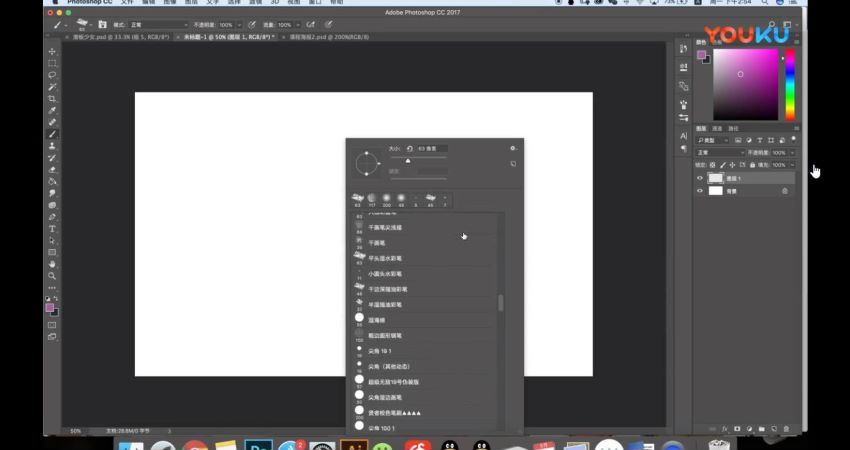Screen dimensions: 850x450
Task: Select the Type (T) tool
Action: coord(52,229)
